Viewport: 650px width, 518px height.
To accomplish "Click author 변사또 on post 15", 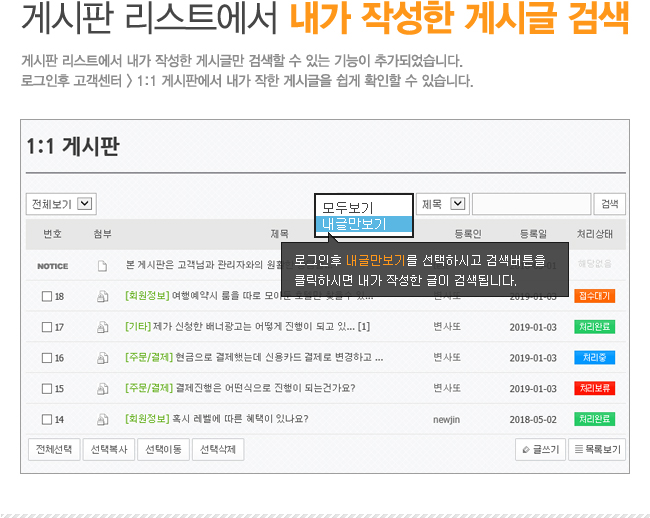I will point(447,388).
